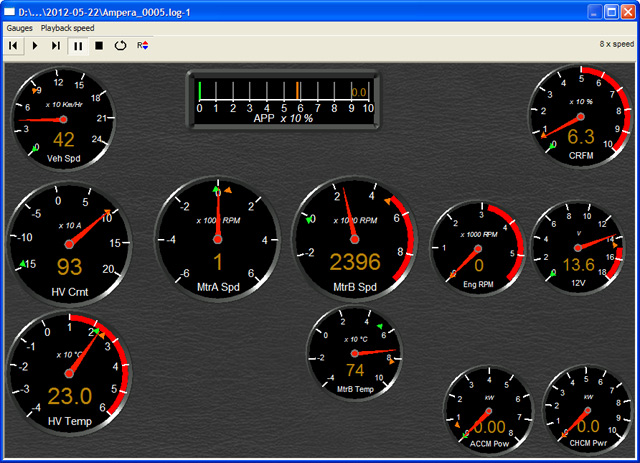
Task: Select the Eng RPM gauge
Action: (x=478, y=249)
